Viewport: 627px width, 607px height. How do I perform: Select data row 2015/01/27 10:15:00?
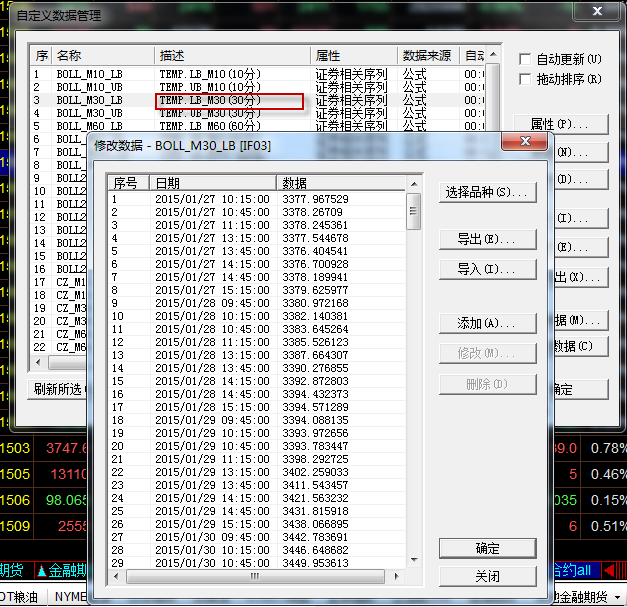click(211, 199)
